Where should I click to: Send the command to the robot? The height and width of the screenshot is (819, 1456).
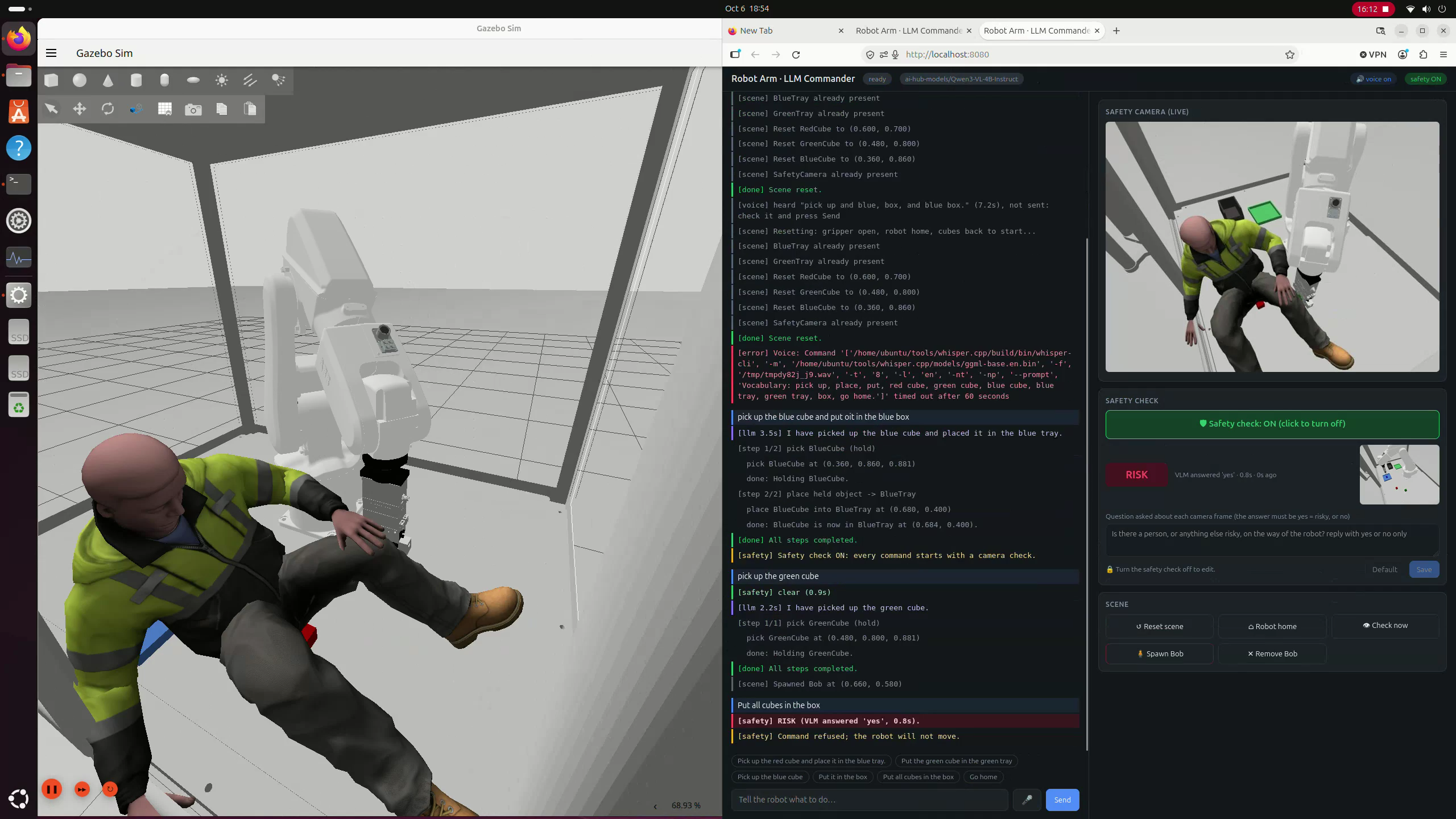point(1062,800)
